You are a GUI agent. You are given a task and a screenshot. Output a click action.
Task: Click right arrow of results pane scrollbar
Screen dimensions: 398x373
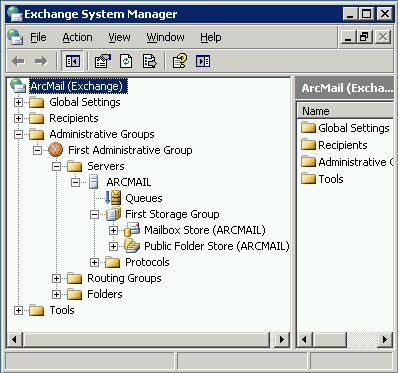point(385,340)
